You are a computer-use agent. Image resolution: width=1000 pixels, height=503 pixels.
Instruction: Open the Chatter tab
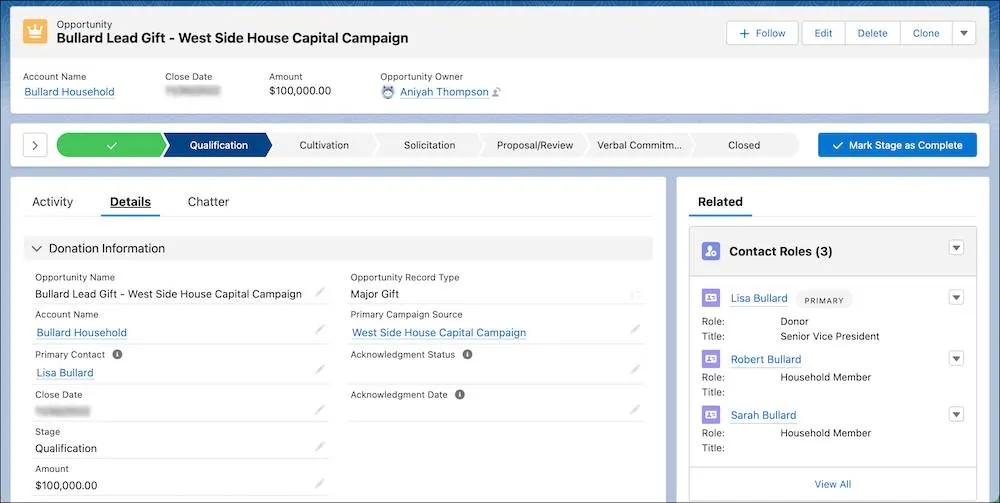(x=209, y=202)
